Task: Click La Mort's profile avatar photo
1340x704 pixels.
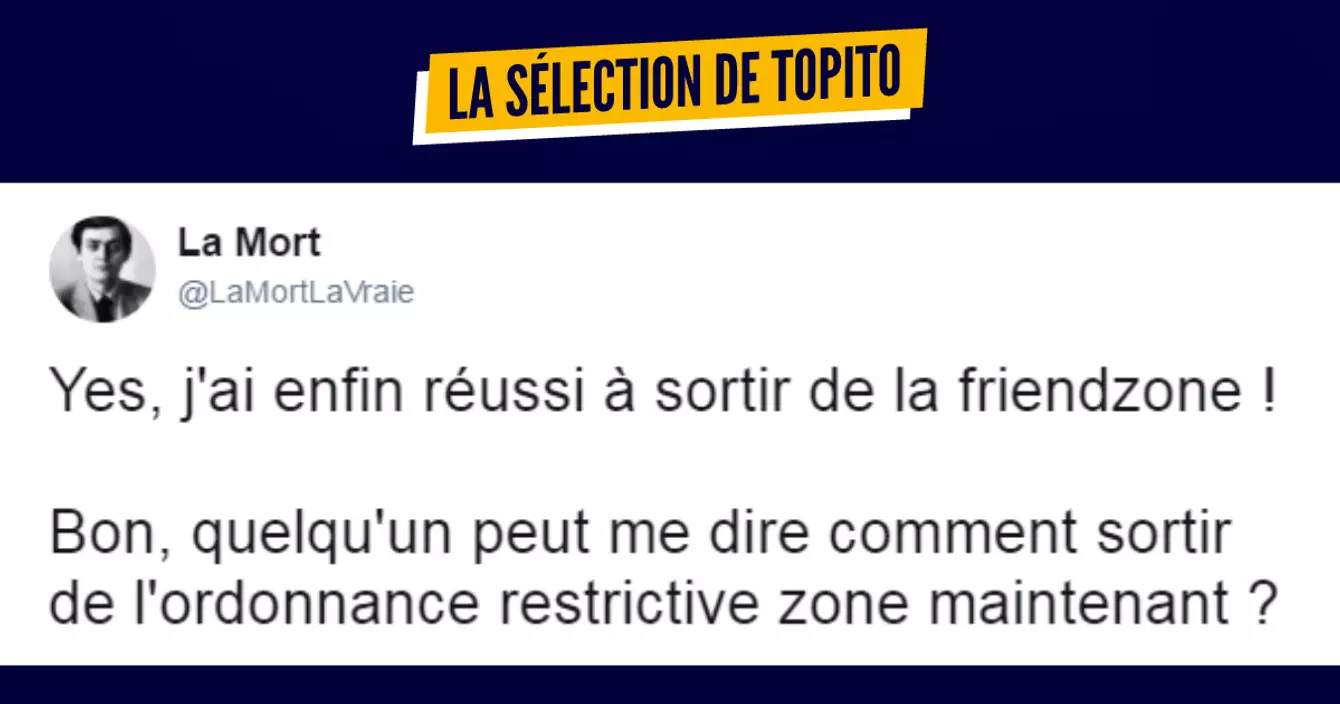Action: [x=103, y=269]
